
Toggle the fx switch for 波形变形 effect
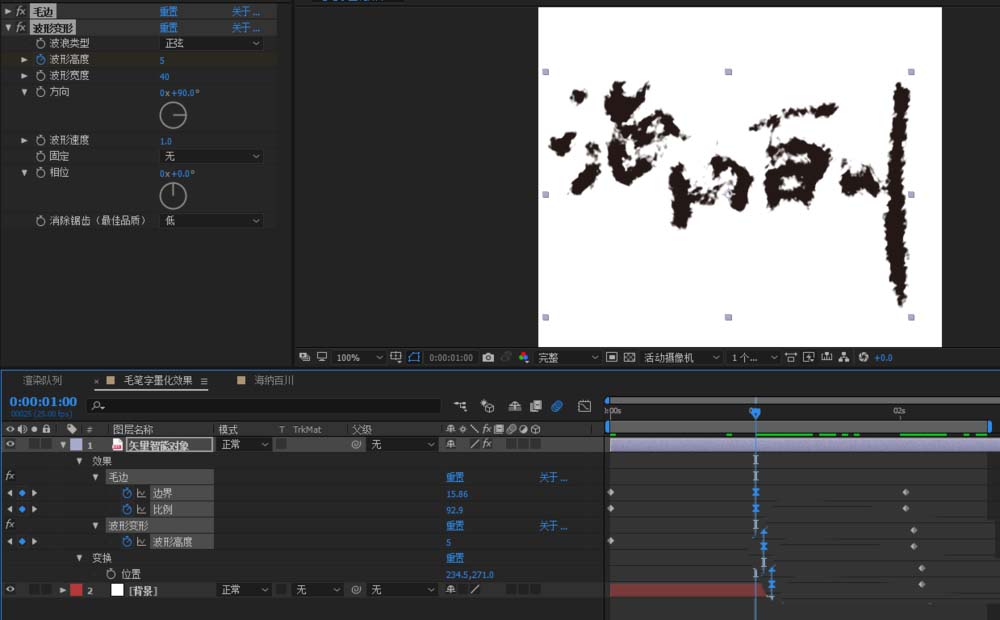[20, 28]
